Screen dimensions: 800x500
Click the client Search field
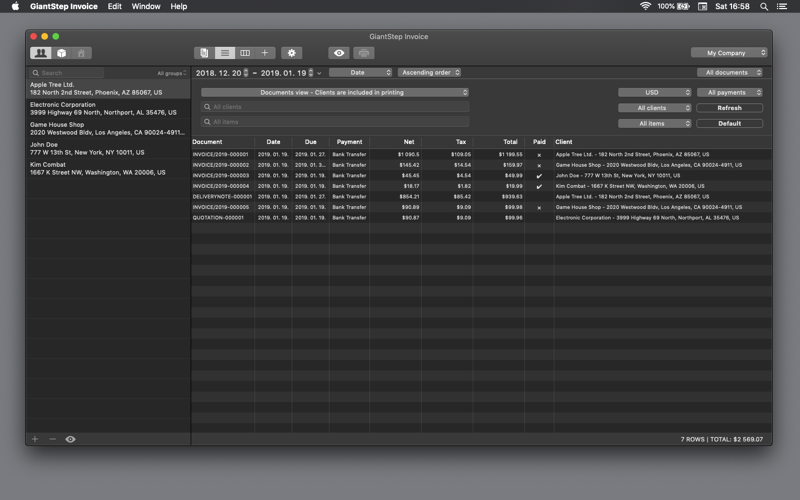pyautogui.click(x=67, y=73)
